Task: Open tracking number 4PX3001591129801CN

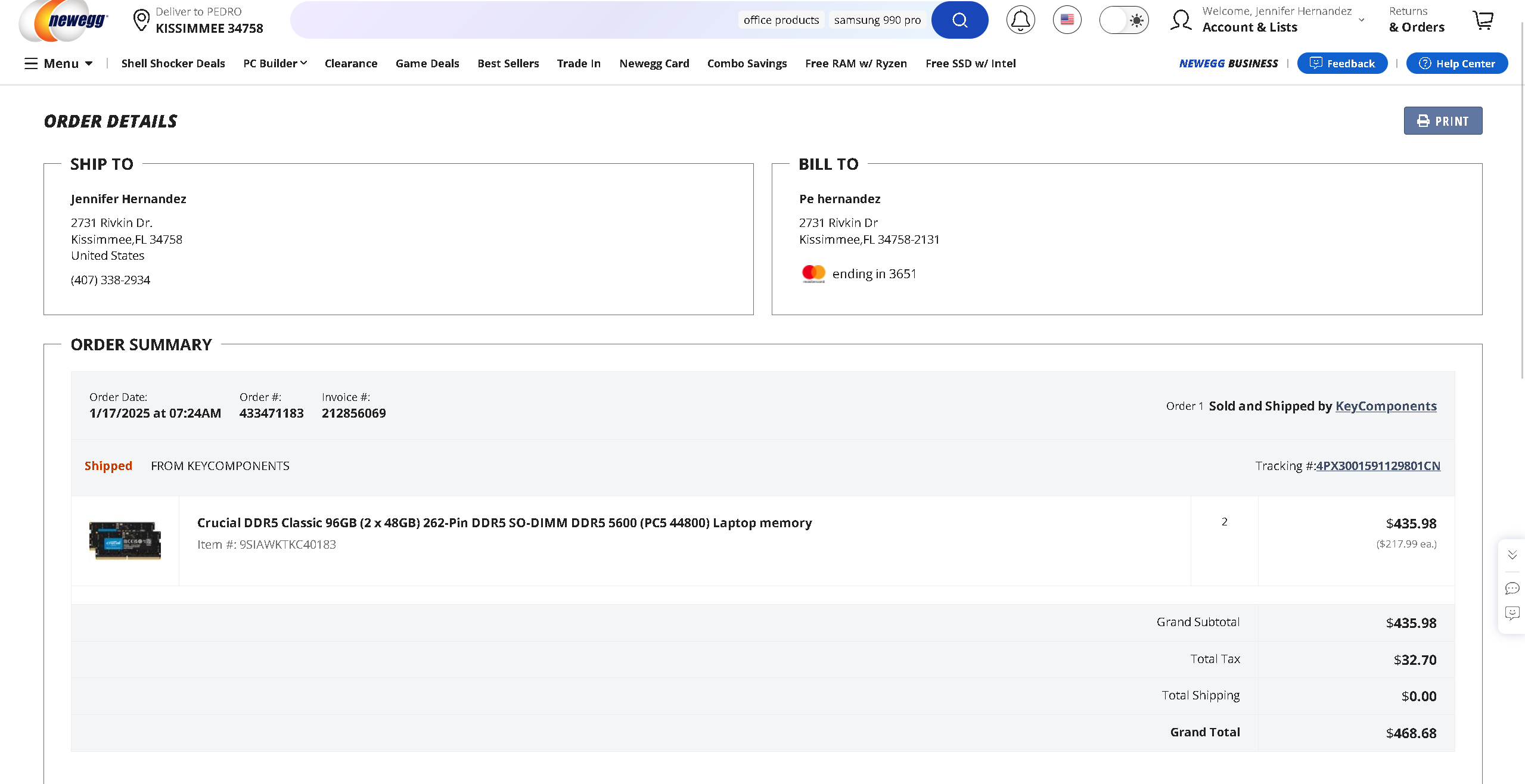Action: (1378, 466)
